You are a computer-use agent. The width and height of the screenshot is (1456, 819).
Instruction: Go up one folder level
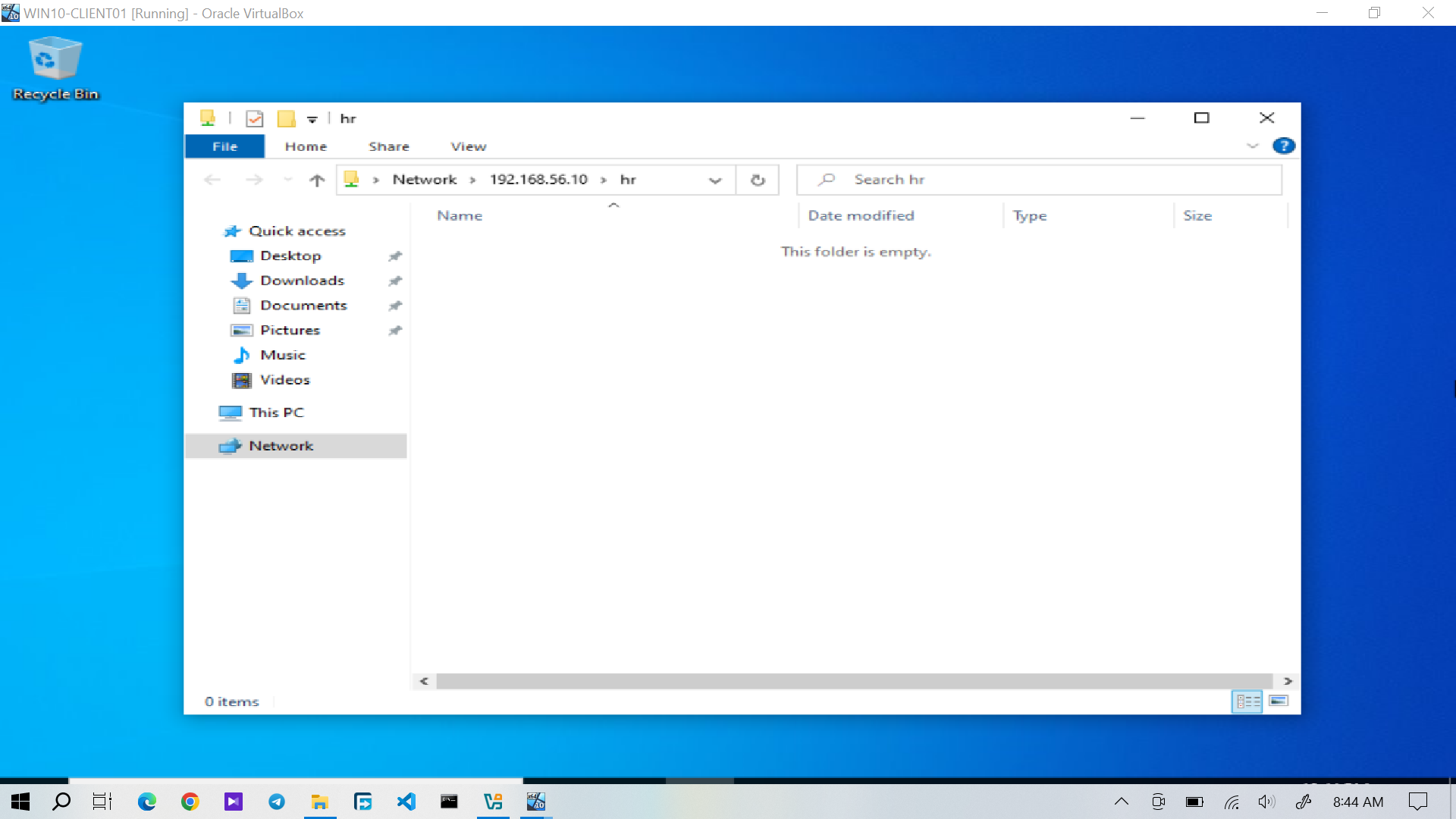pos(317,180)
